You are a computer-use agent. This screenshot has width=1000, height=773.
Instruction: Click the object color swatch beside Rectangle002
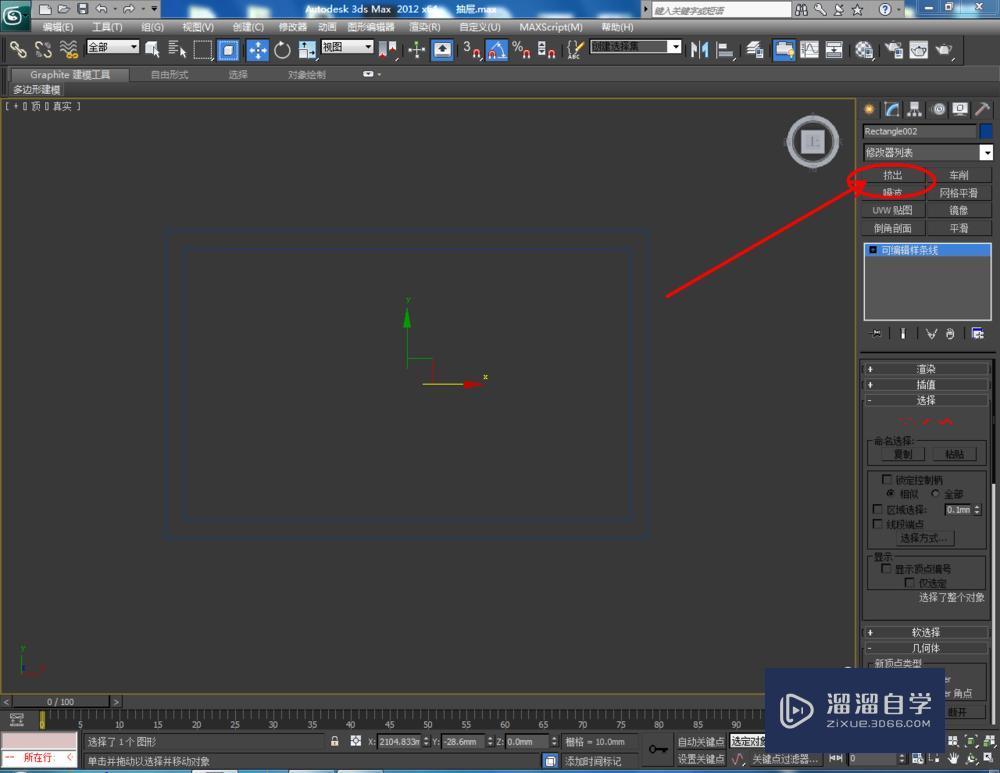pyautogui.click(x=984, y=131)
